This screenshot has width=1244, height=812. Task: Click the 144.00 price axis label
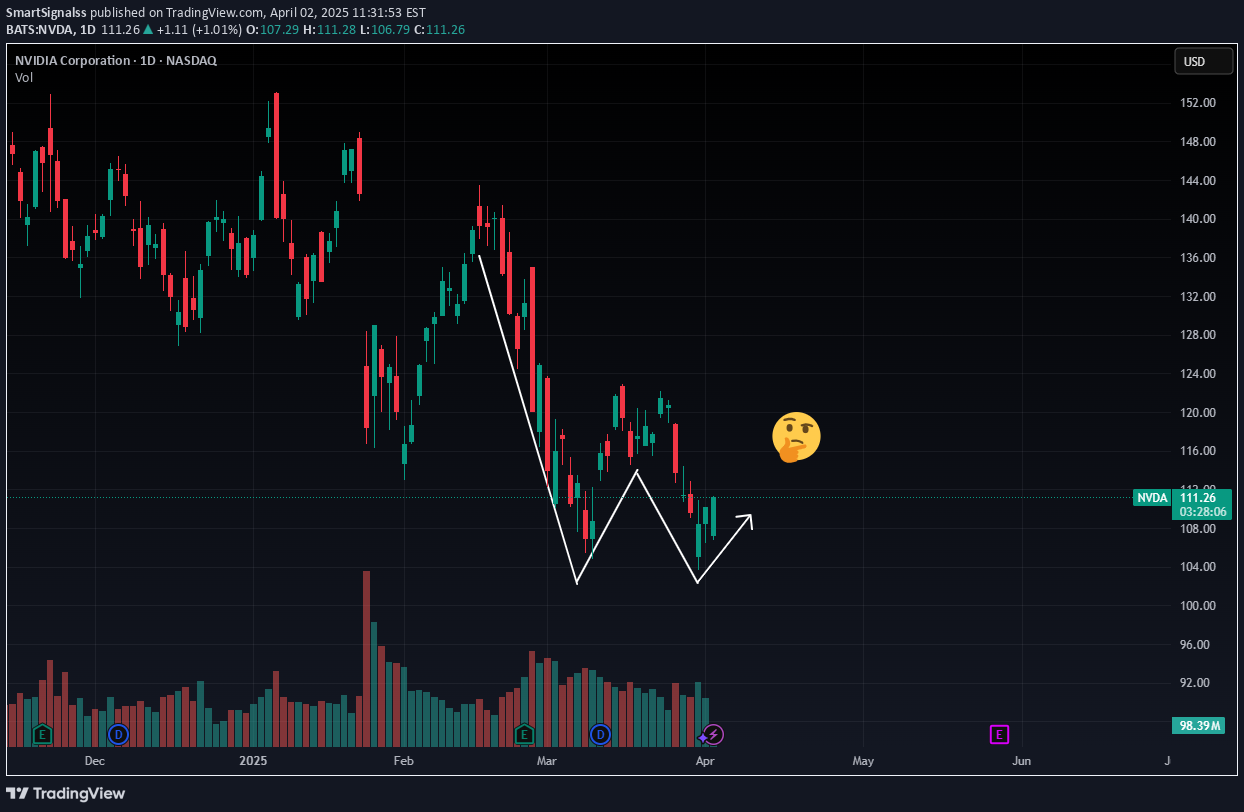pyautogui.click(x=1197, y=181)
